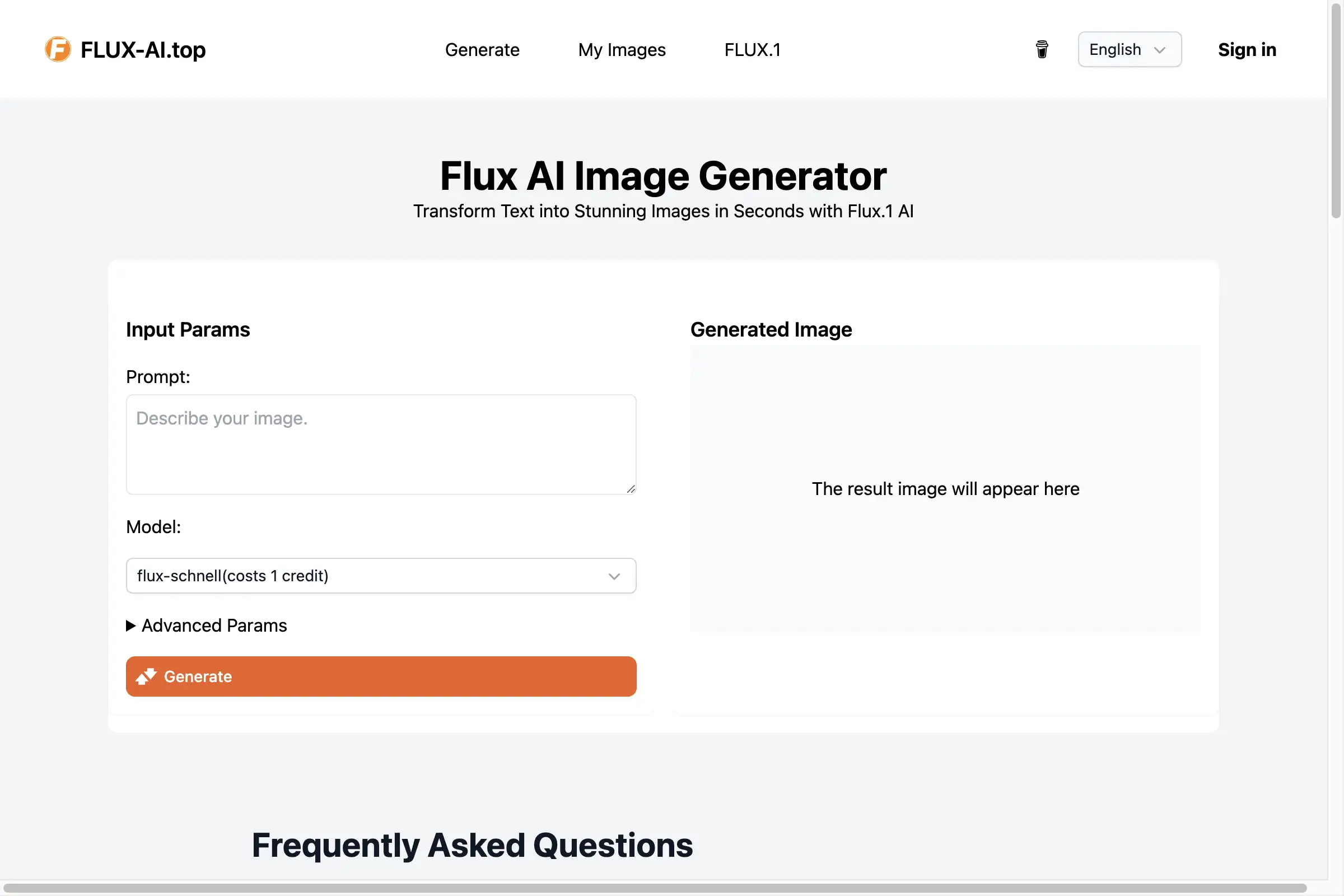Click the chevron icon on the Model selector
This screenshot has width=1344, height=896.
click(x=615, y=576)
